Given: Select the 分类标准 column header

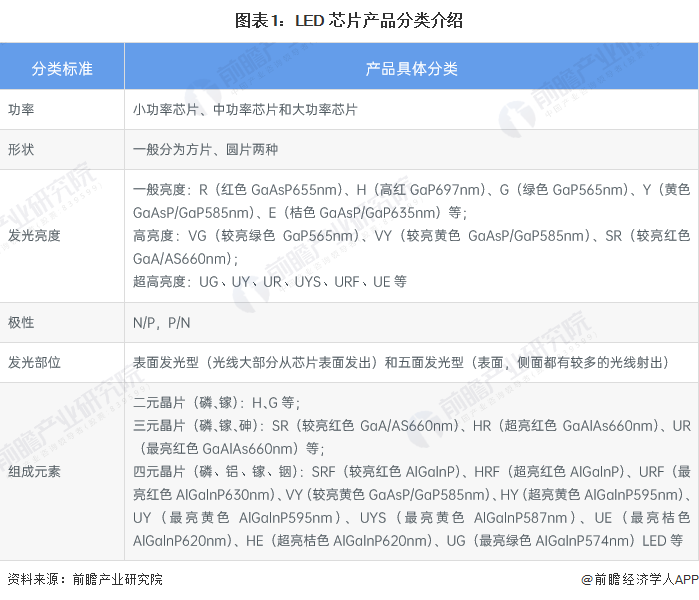Looking at the screenshot, I should [62, 68].
